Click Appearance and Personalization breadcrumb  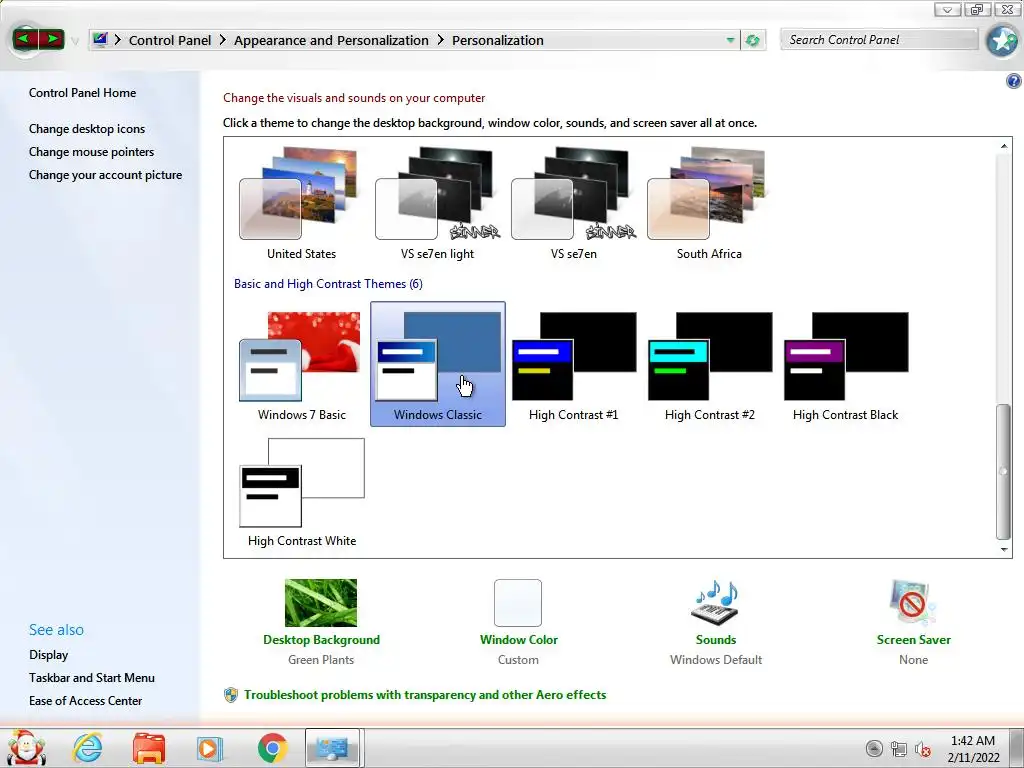click(x=331, y=40)
